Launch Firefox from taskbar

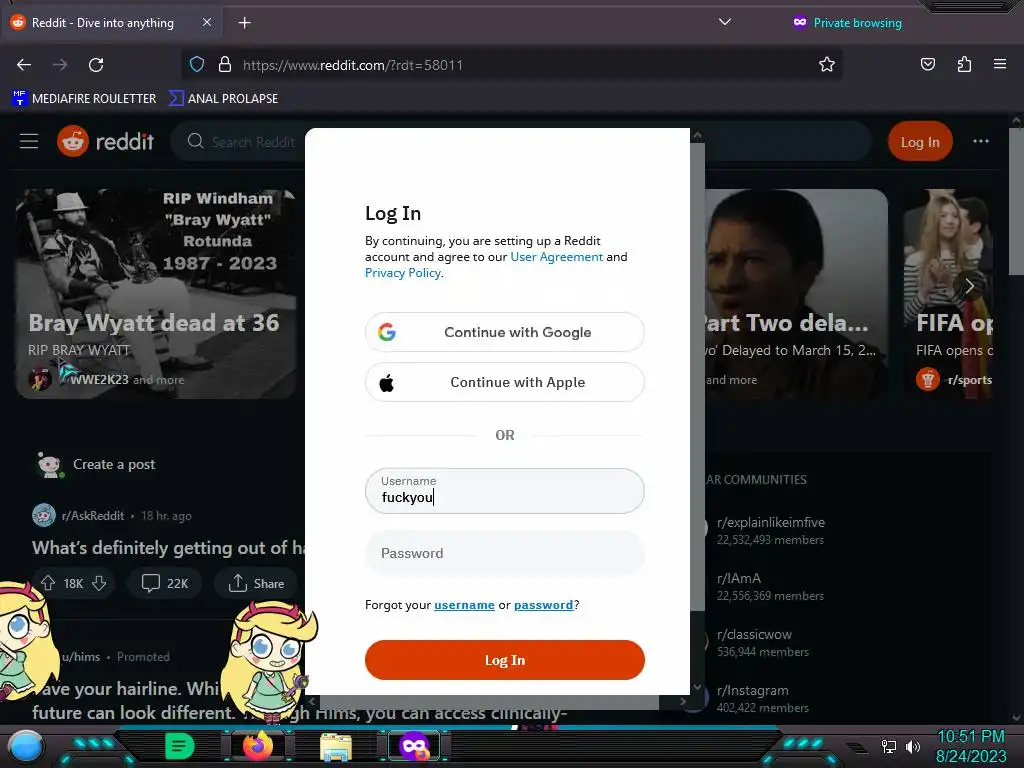258,746
